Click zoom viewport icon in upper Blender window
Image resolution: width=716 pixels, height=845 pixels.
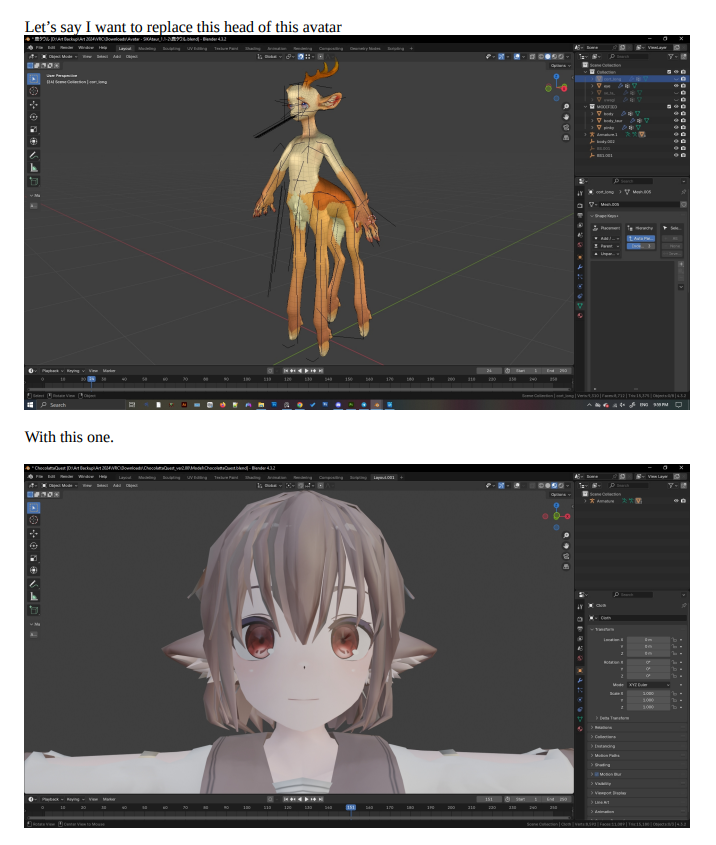click(566, 107)
